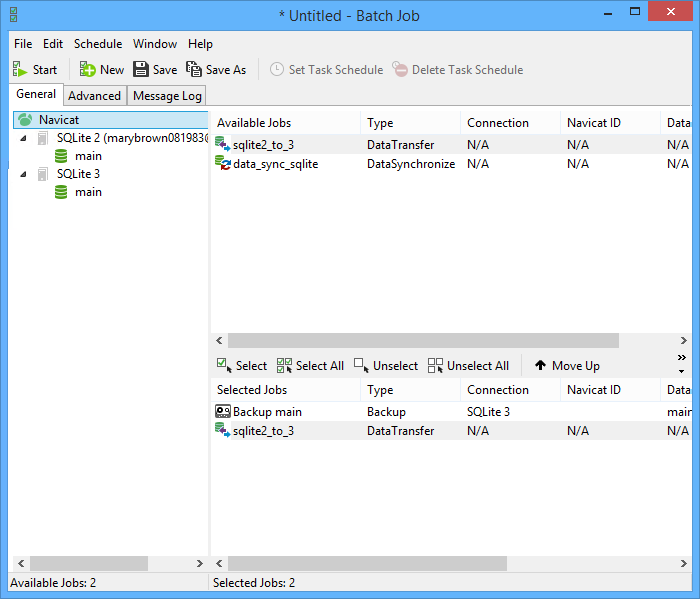The image size is (700, 599).
Task: Open the Save As dialog from the toolbar
Action: (x=216, y=70)
